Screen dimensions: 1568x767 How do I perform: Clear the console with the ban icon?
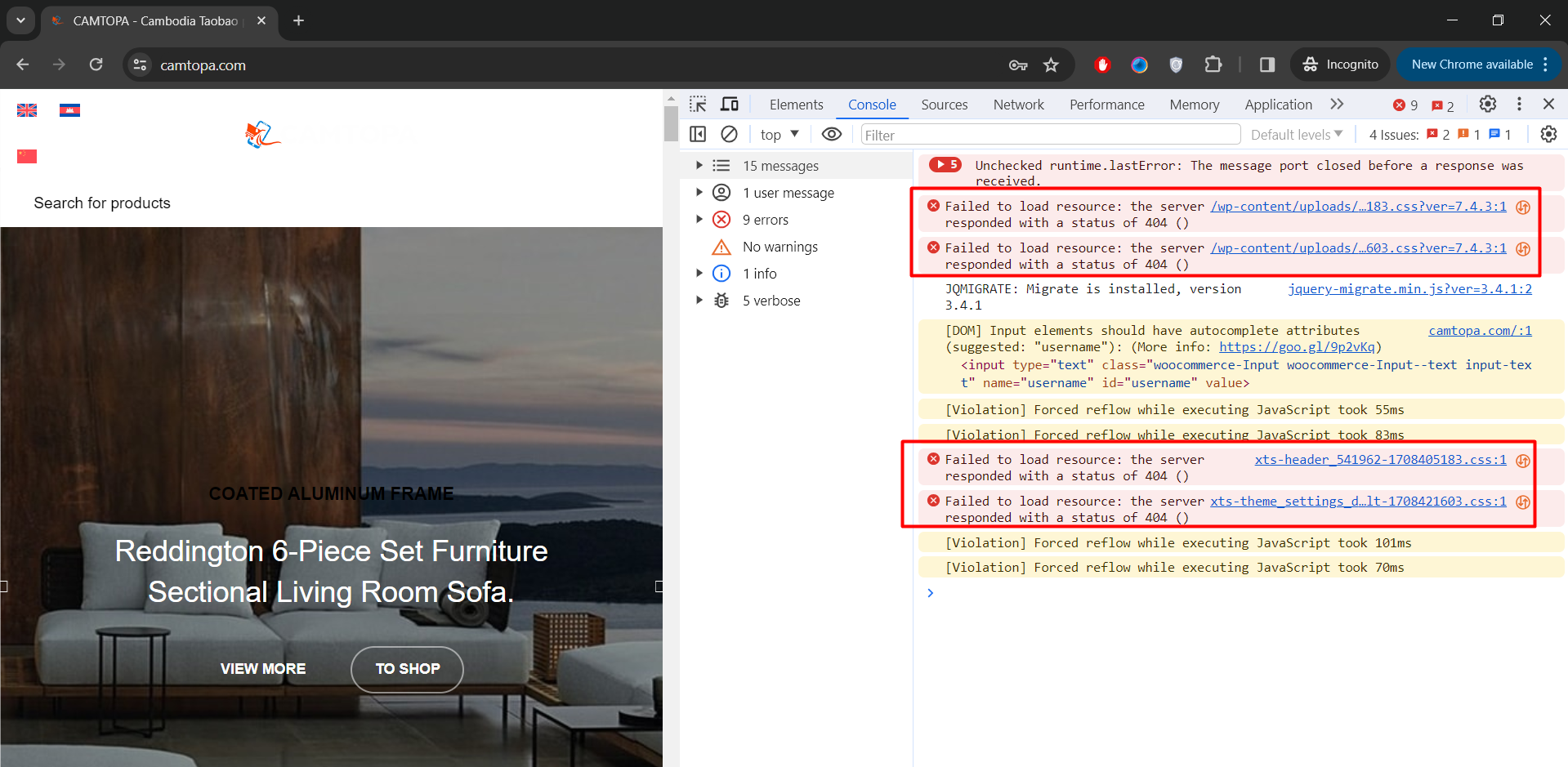[729, 134]
